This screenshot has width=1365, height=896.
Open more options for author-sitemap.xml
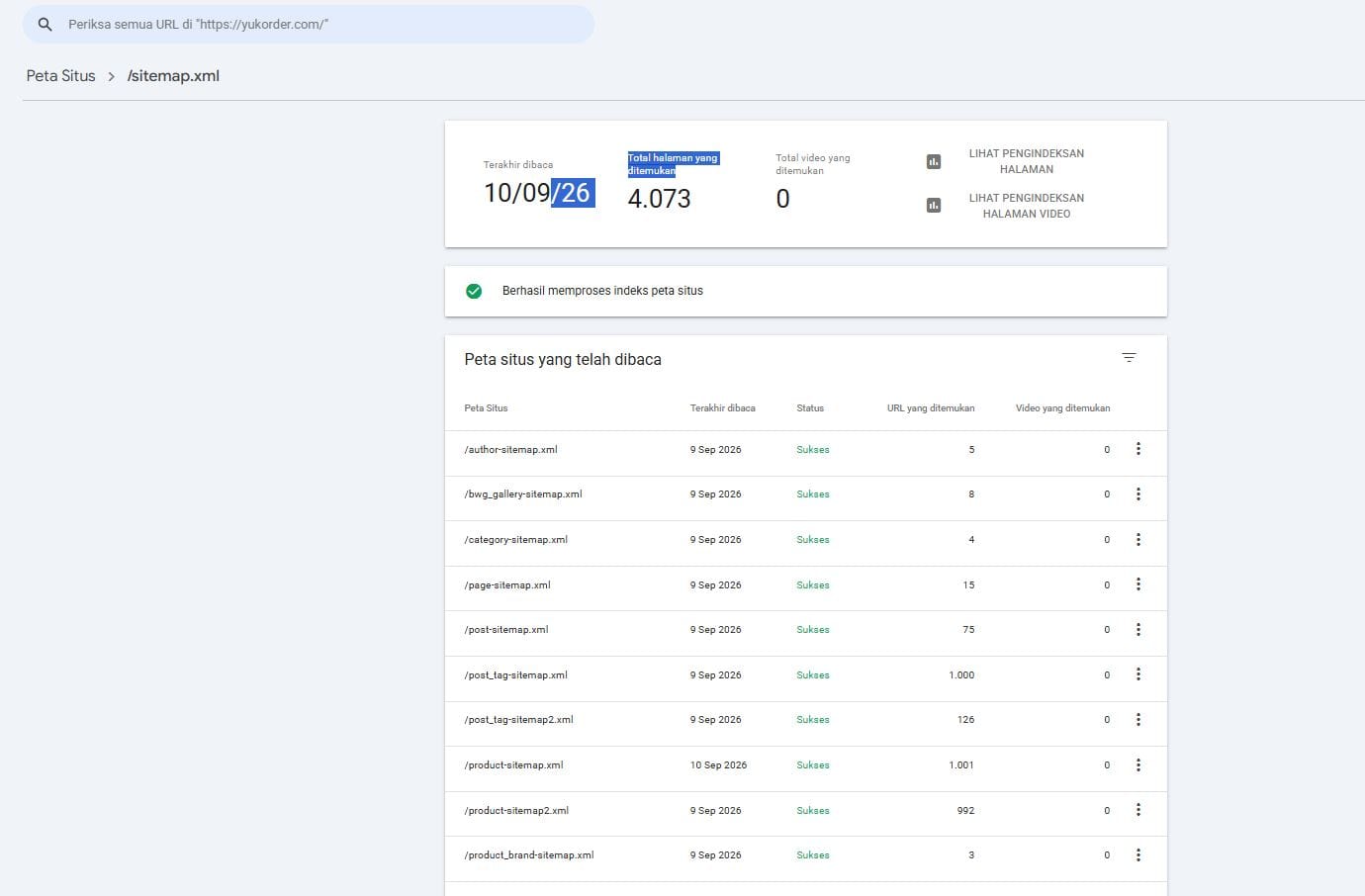[1138, 449]
